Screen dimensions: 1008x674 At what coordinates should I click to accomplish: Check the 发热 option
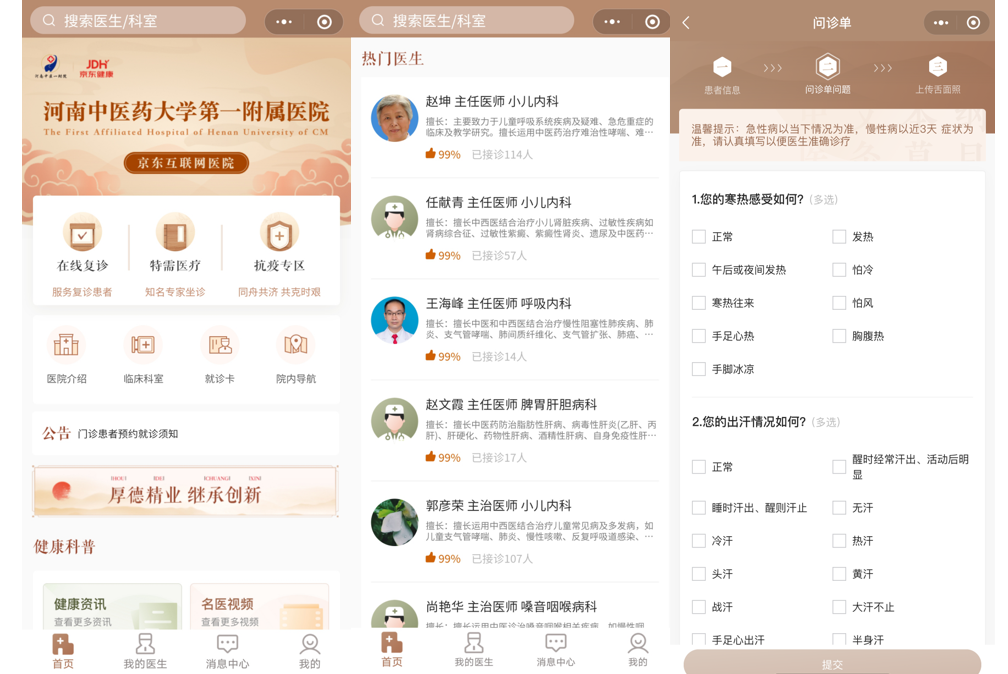pyautogui.click(x=839, y=237)
